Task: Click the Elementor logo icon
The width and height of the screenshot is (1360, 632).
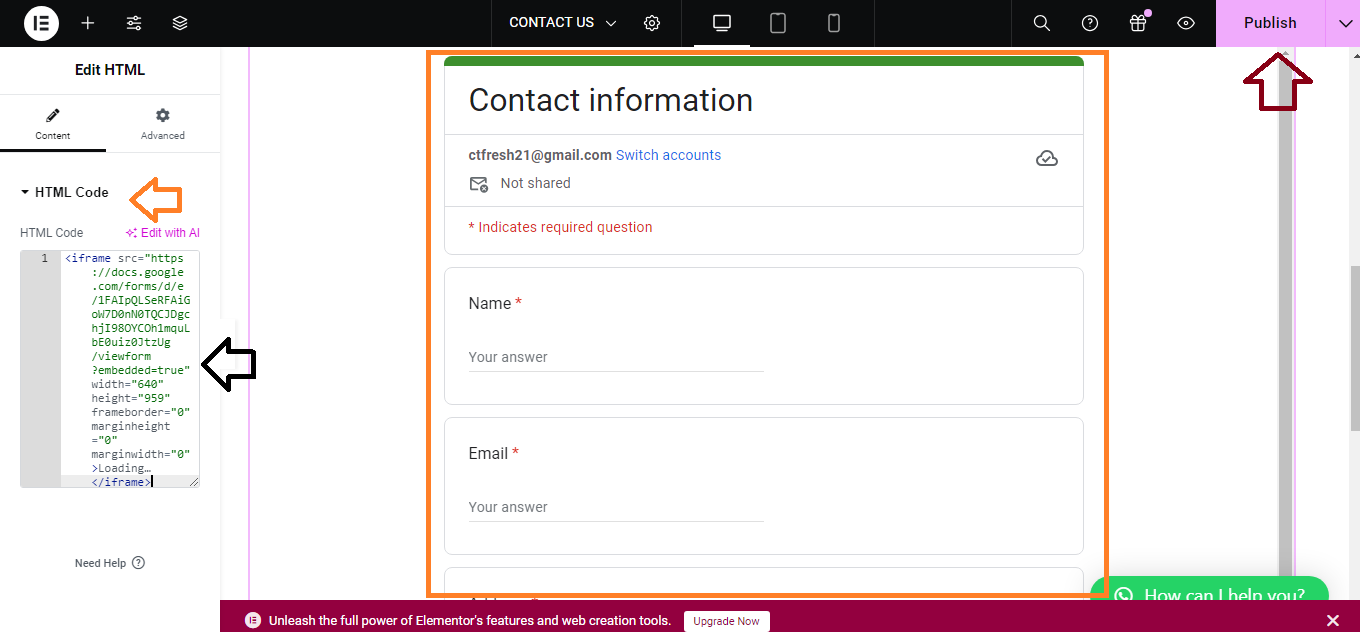Action: 41,23
